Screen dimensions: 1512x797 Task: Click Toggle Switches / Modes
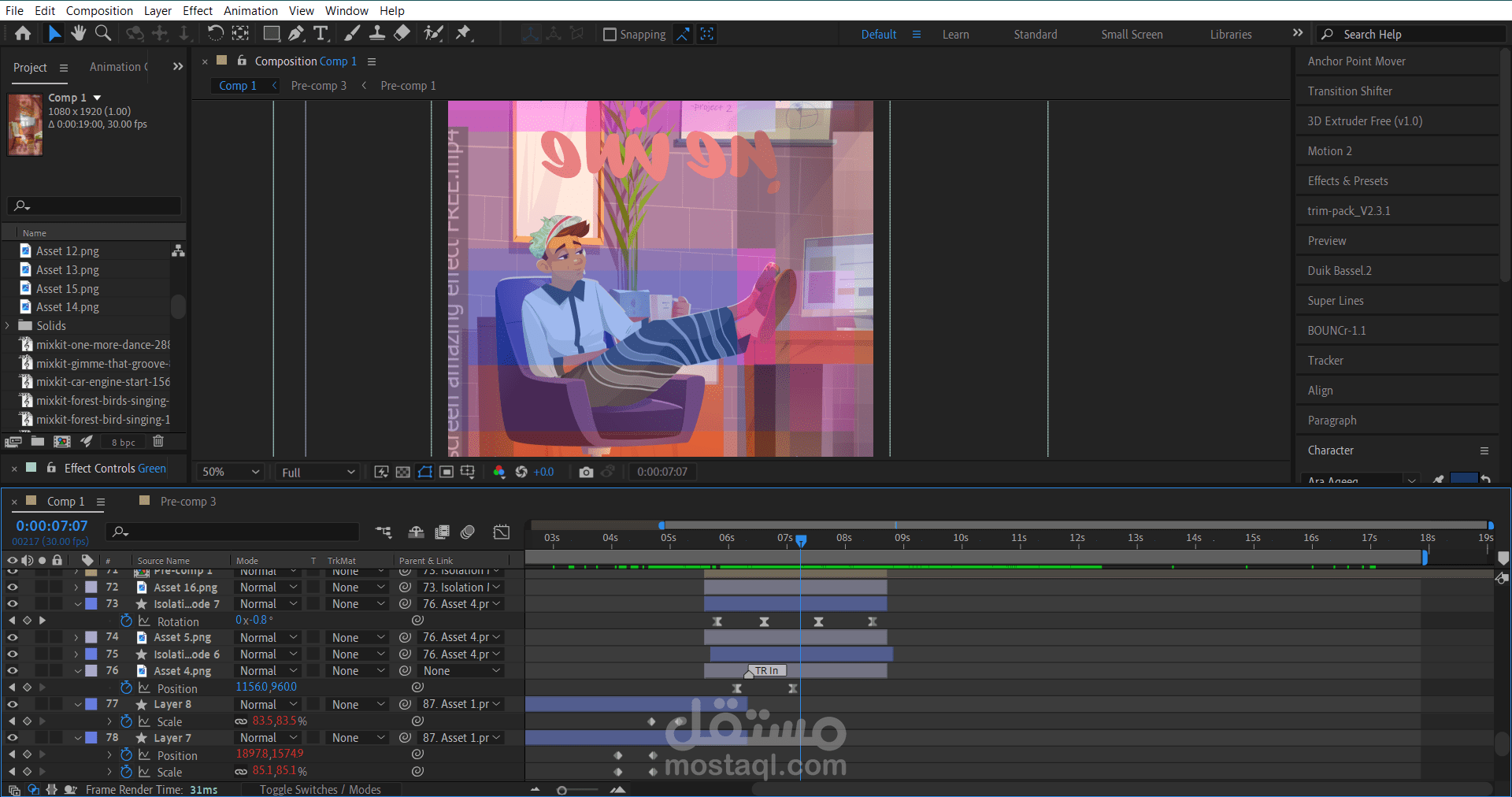point(321,789)
